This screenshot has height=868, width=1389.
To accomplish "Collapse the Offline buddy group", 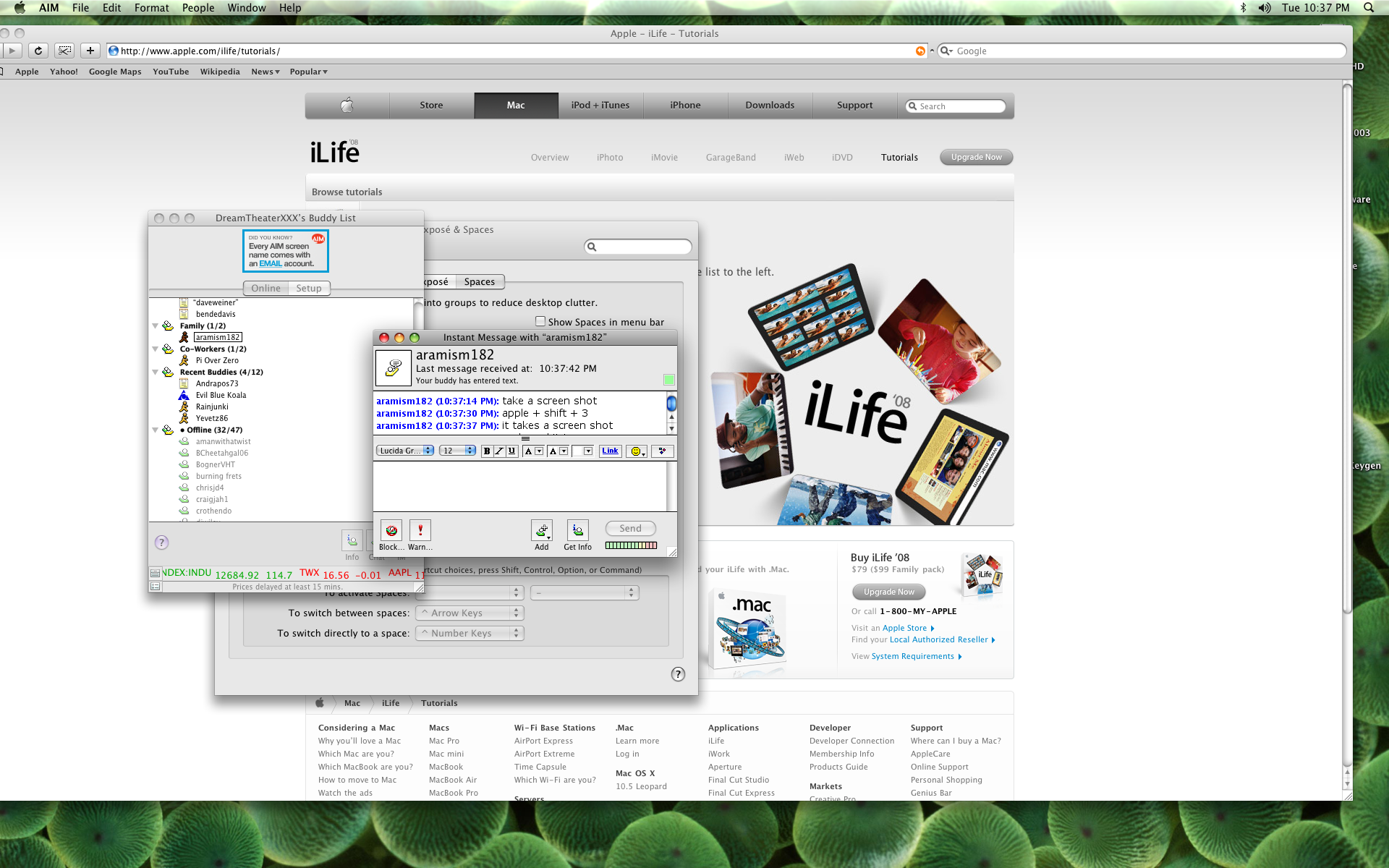I will [155, 430].
